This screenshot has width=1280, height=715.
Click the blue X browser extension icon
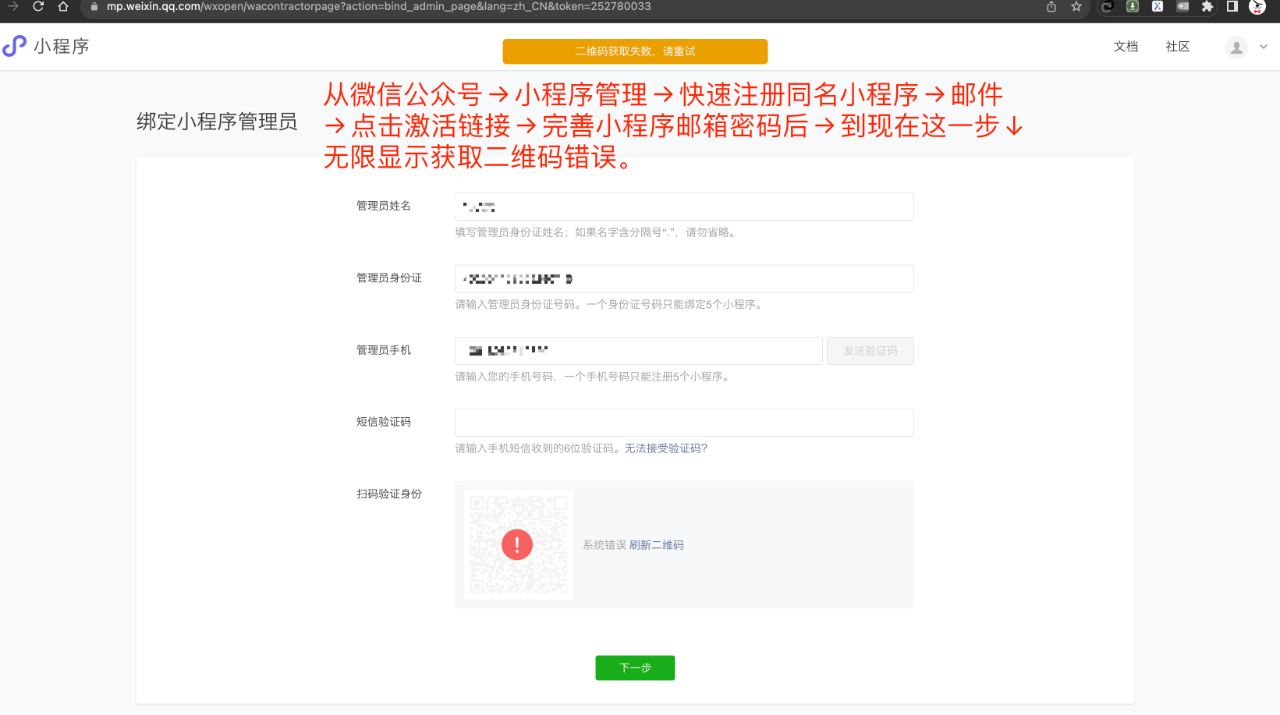click(1157, 6)
